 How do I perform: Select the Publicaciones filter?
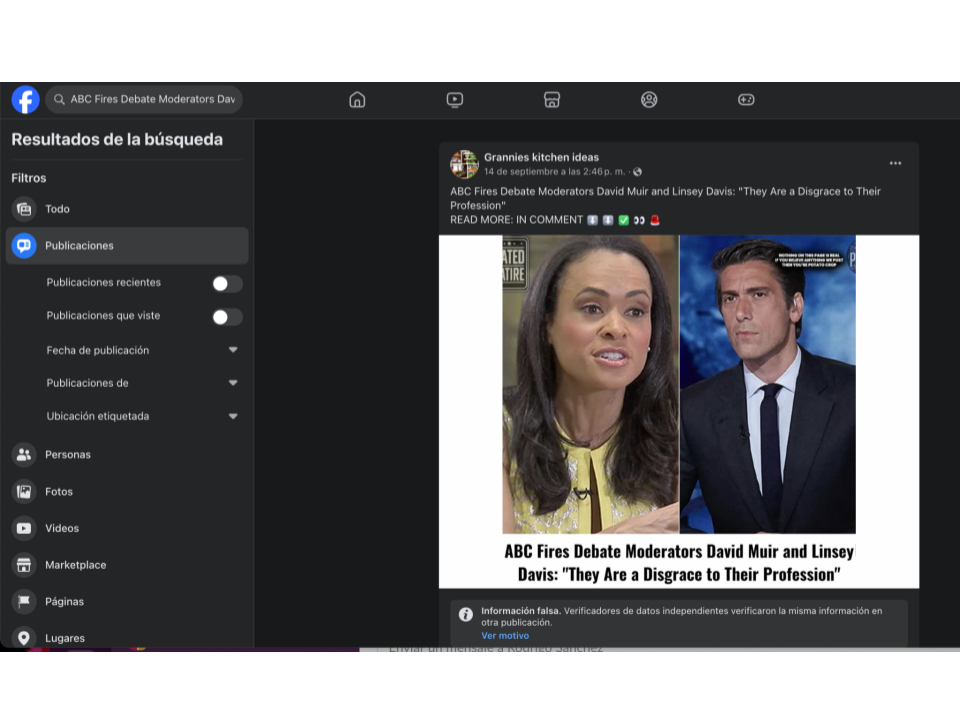(x=127, y=246)
